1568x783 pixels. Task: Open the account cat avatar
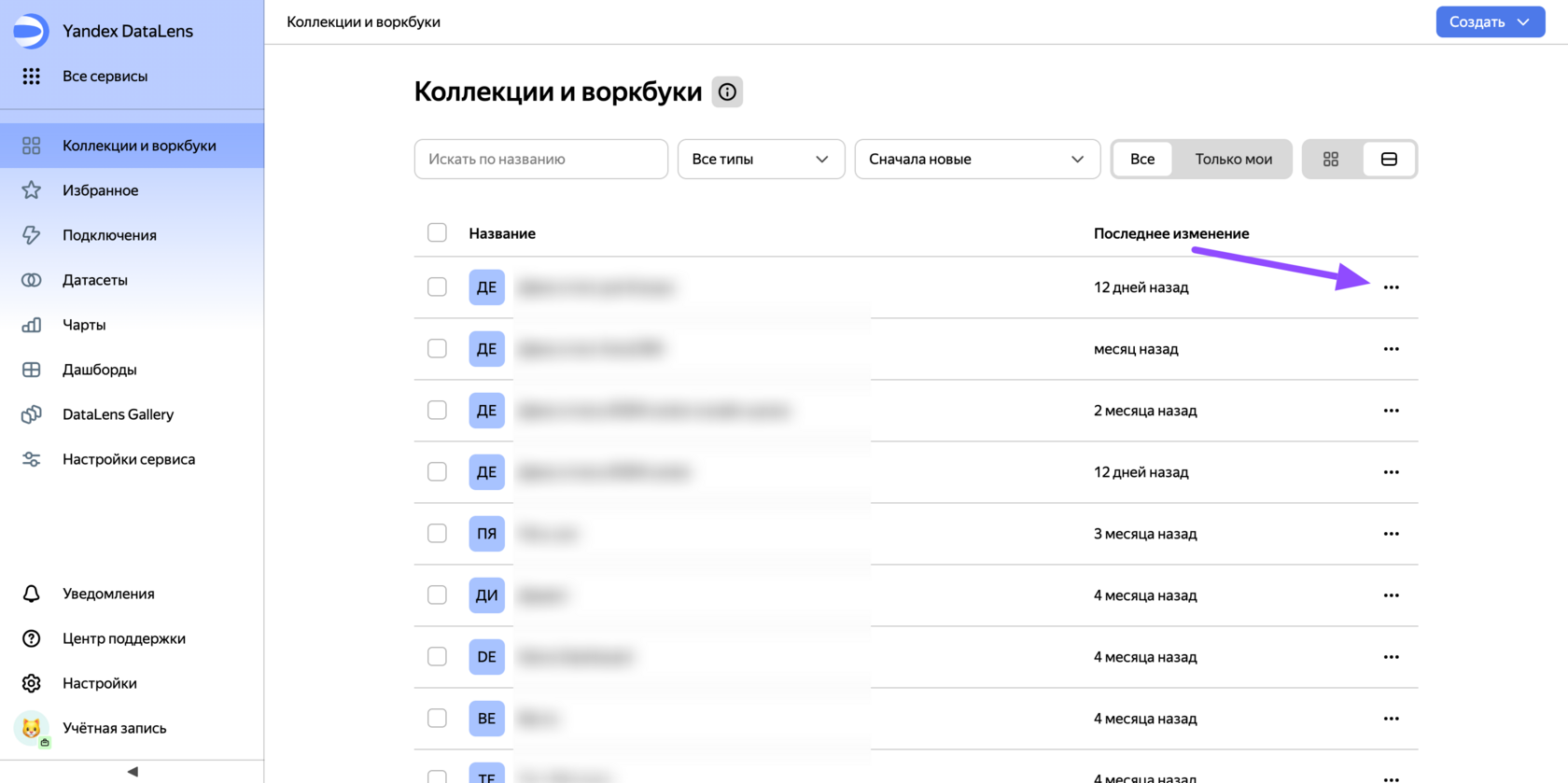pyautogui.click(x=32, y=728)
